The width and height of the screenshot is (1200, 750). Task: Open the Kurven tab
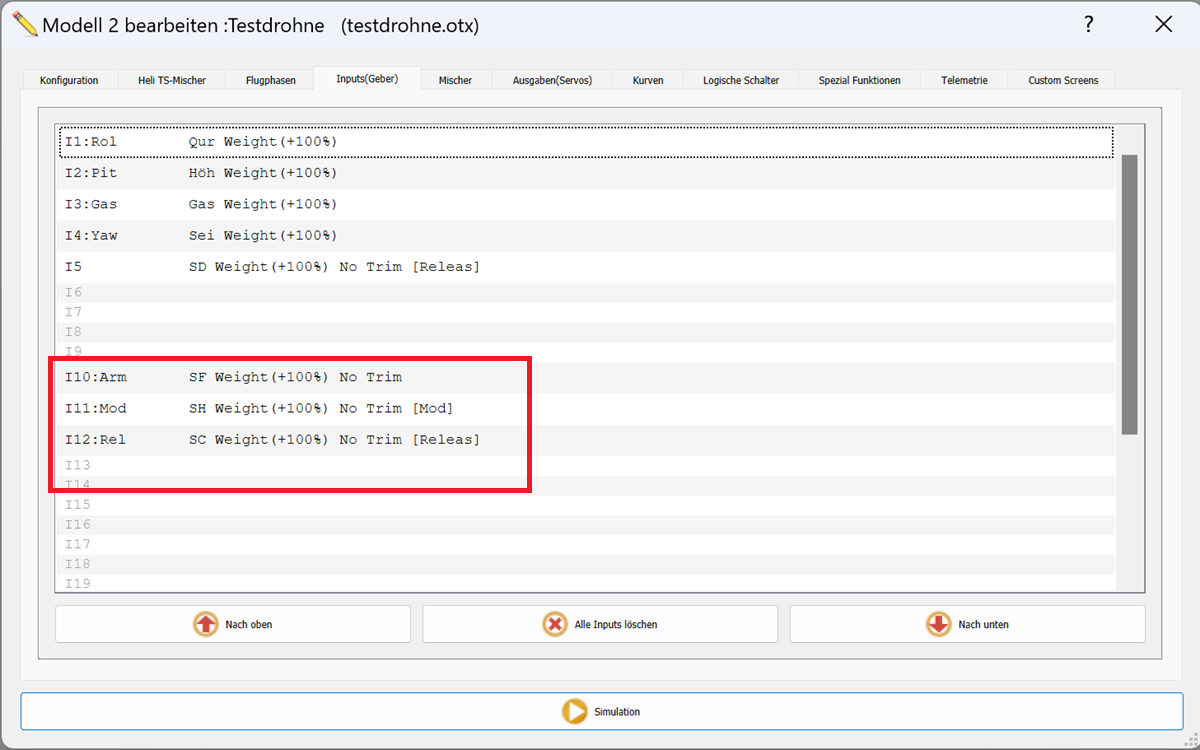[648, 80]
